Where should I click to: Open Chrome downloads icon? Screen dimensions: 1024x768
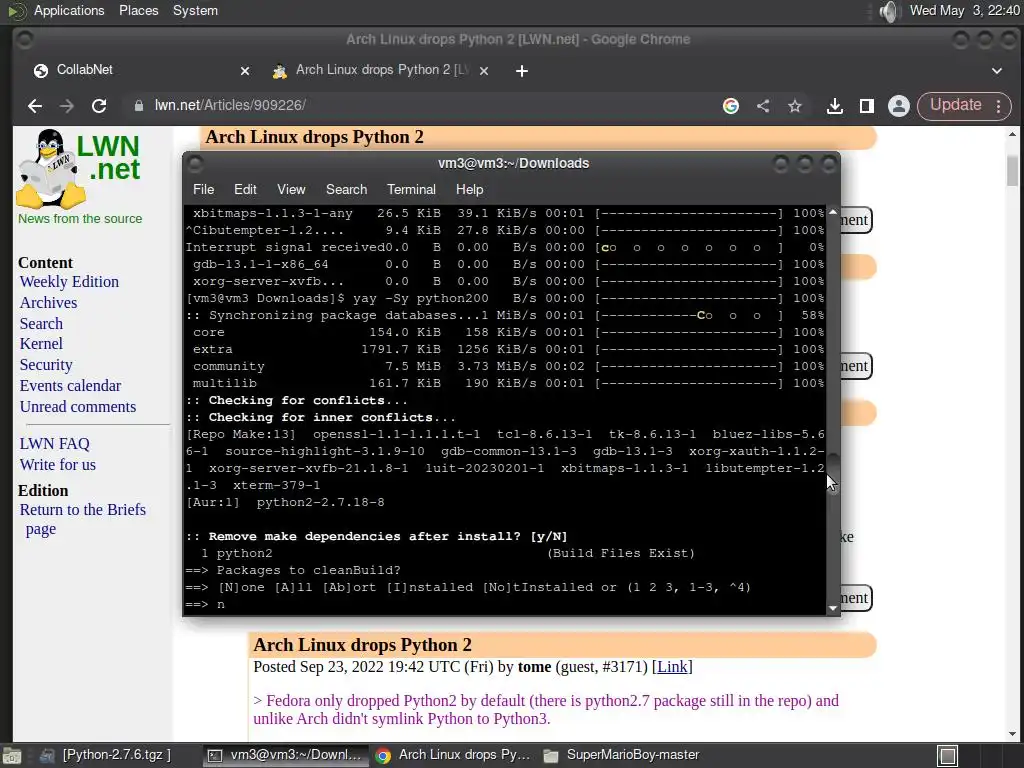click(835, 106)
